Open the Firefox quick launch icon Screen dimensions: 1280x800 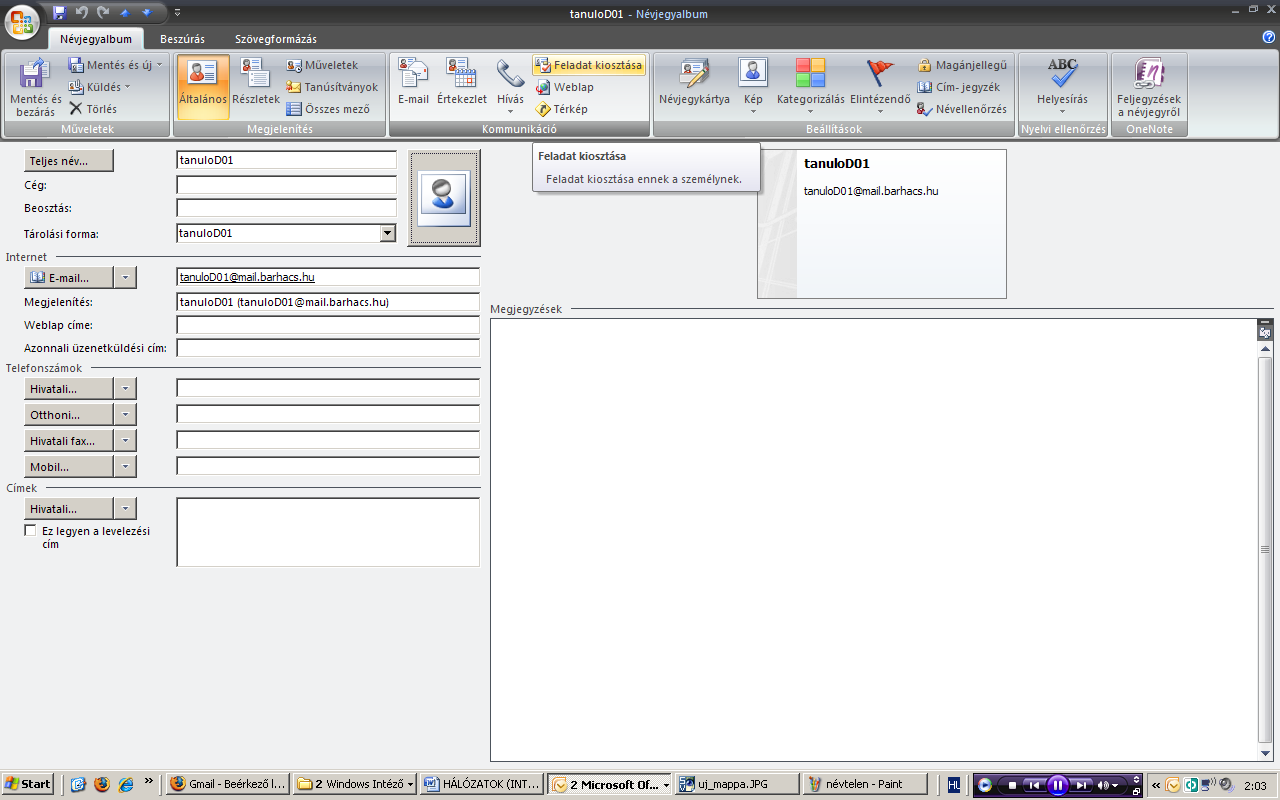pyautogui.click(x=102, y=785)
